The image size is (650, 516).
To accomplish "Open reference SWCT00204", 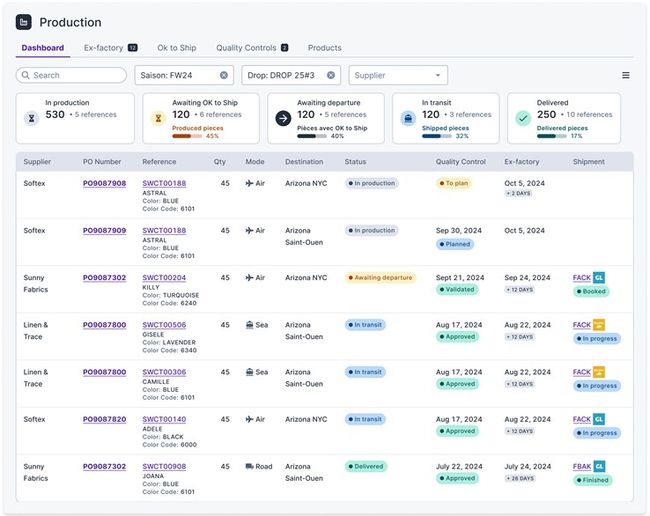I will (x=164, y=278).
